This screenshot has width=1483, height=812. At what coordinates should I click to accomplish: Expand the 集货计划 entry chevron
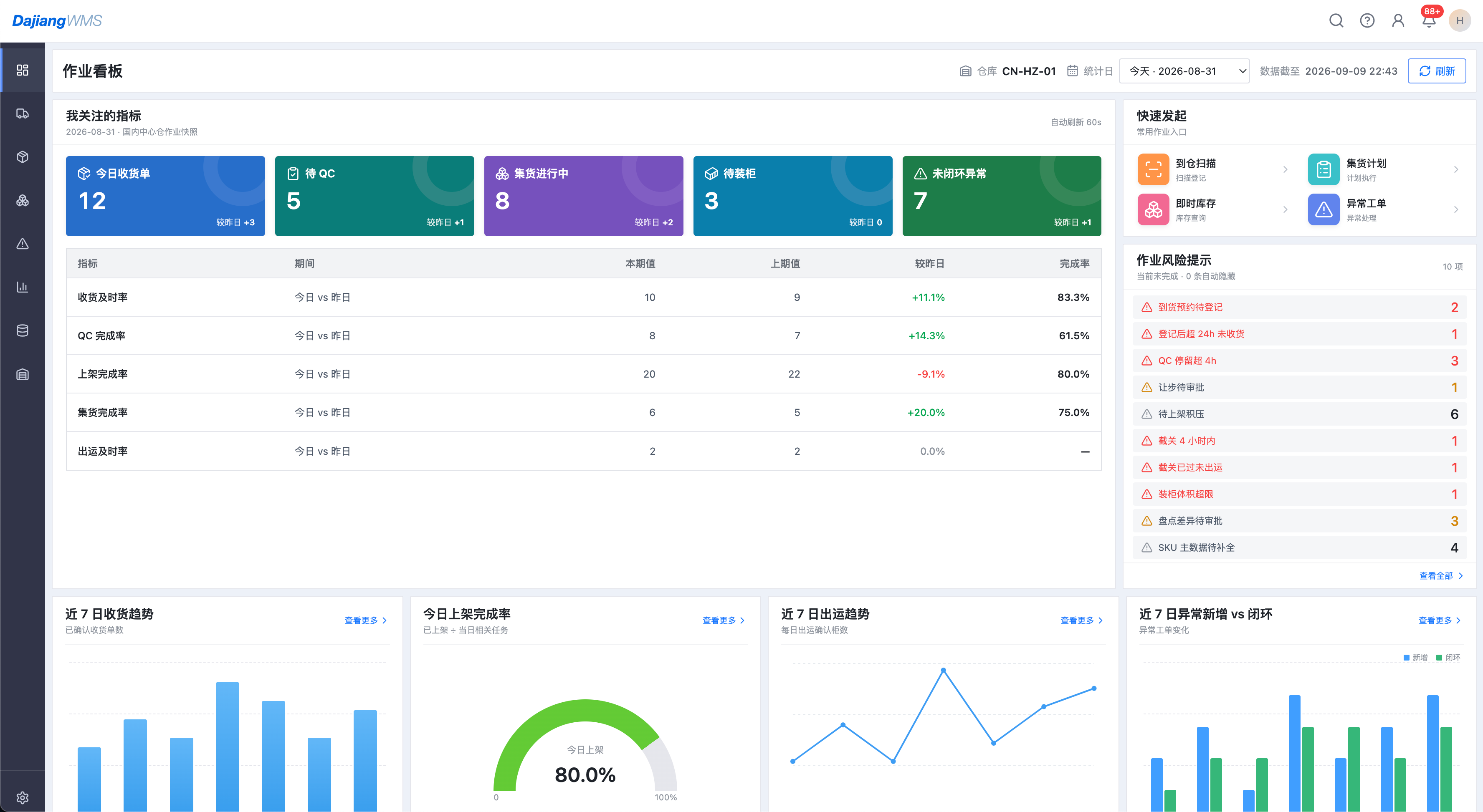1456,169
